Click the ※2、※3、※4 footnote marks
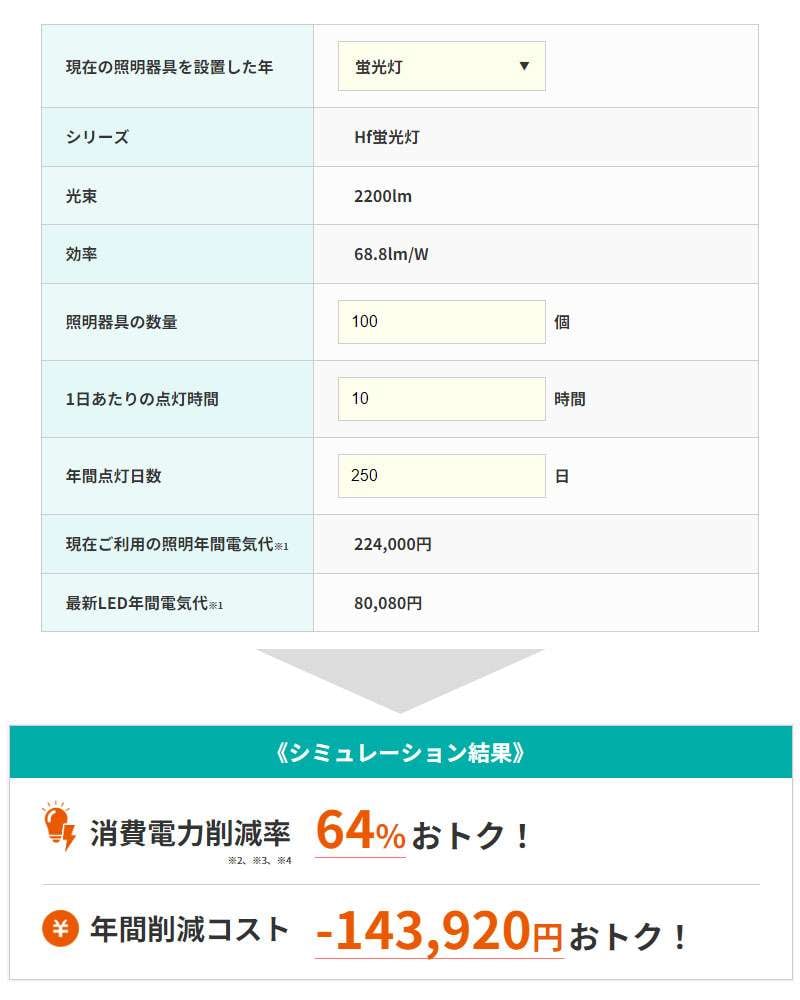 tap(260, 860)
